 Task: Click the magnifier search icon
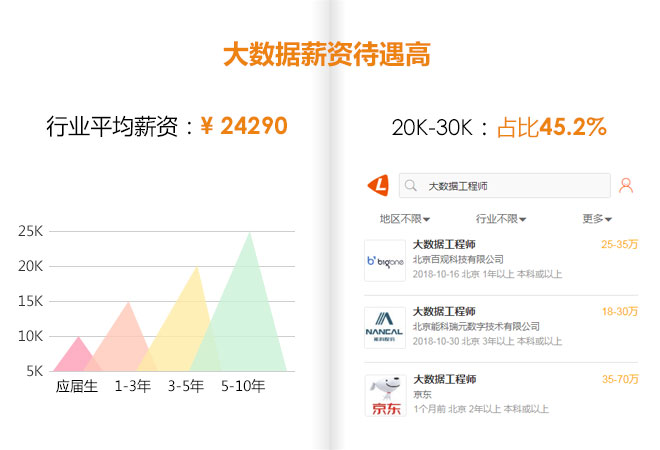[410, 186]
